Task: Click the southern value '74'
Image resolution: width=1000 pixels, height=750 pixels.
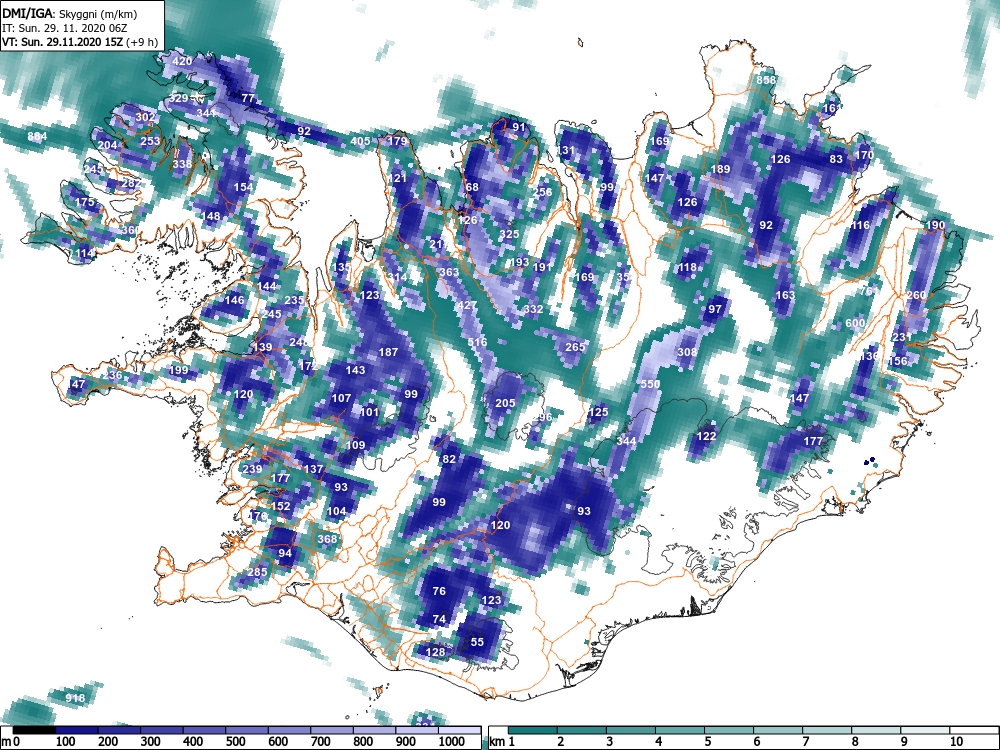Action: pyautogui.click(x=439, y=619)
